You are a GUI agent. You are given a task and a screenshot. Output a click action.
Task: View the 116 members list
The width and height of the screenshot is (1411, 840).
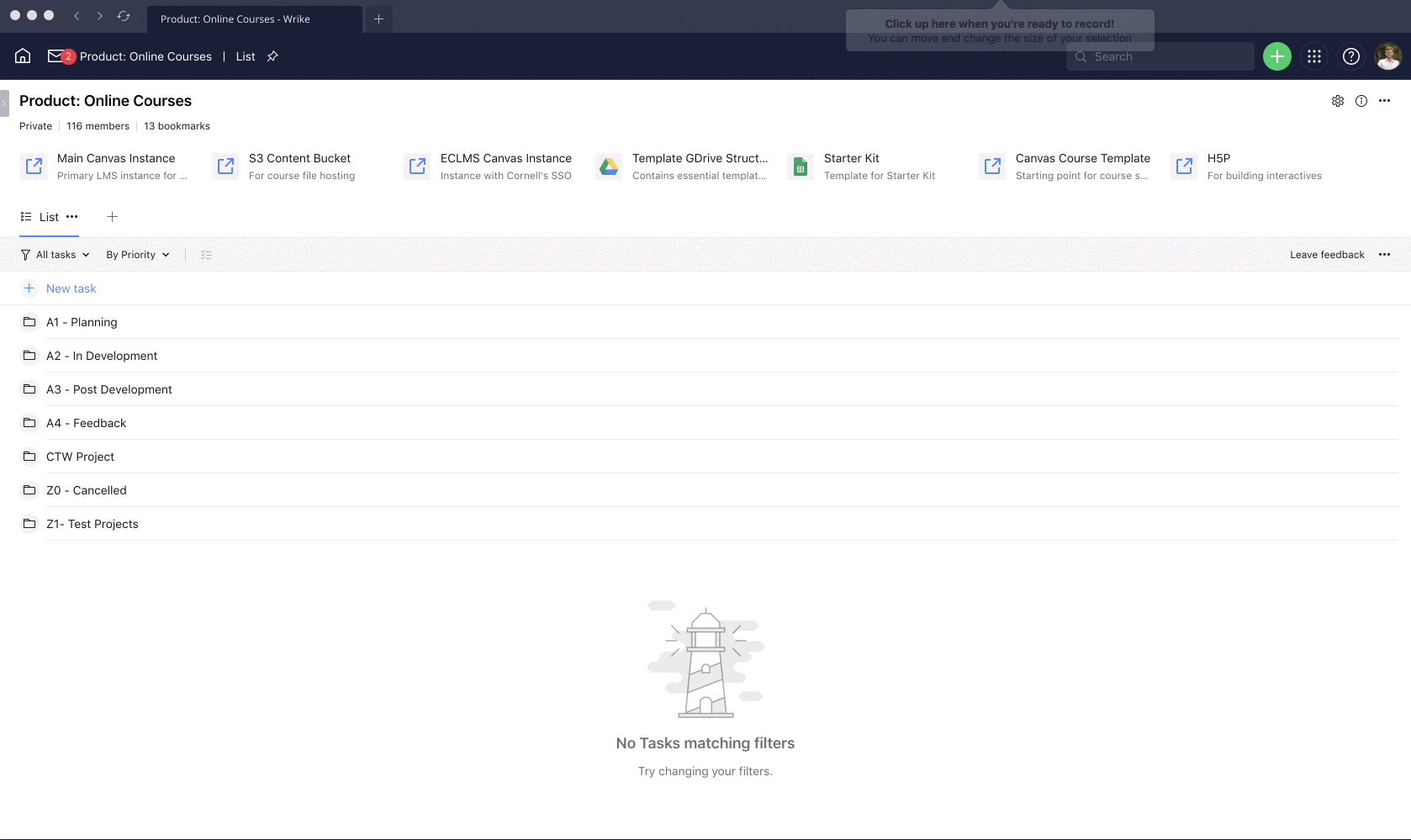click(98, 126)
